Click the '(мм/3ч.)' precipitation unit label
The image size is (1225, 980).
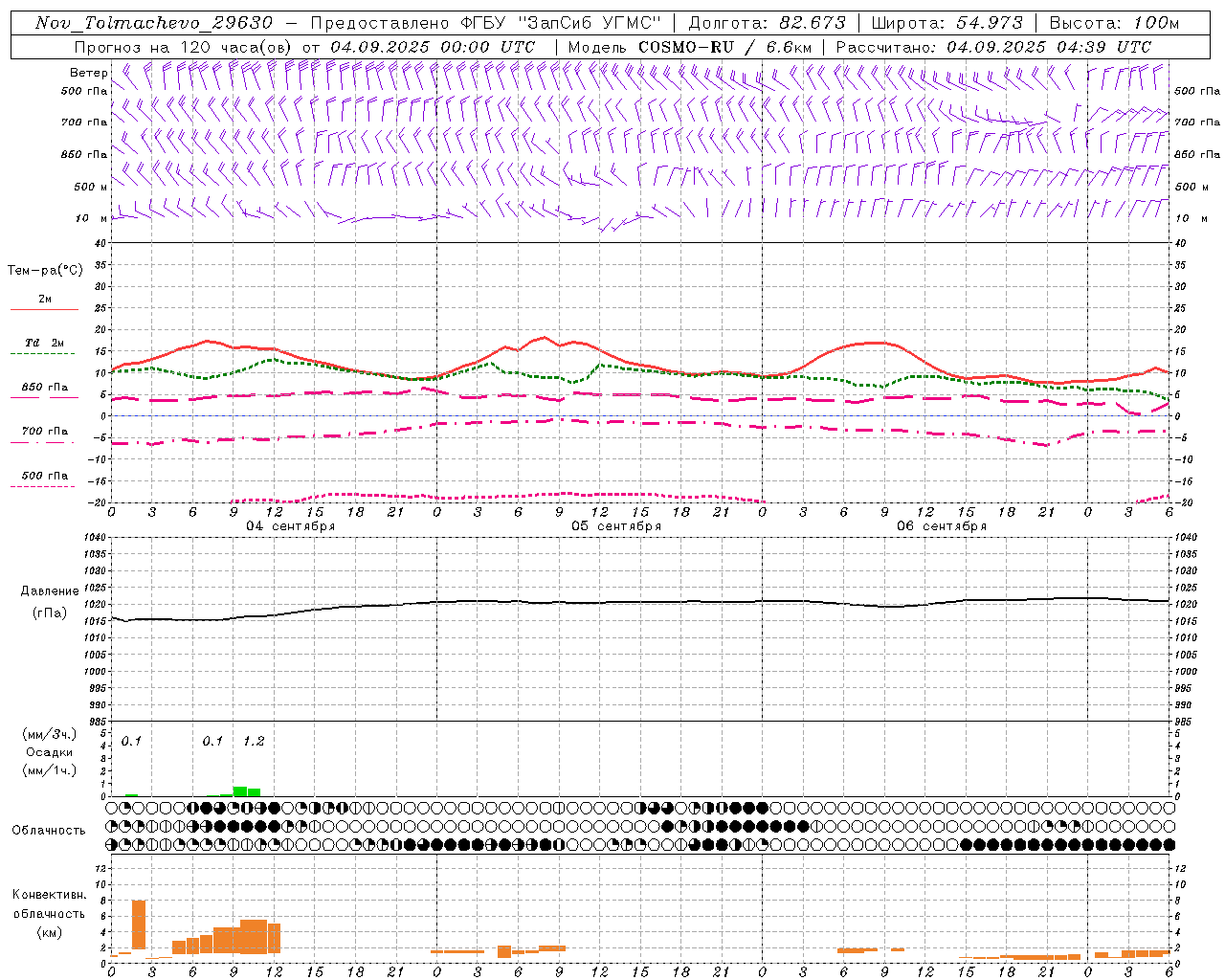(x=49, y=734)
